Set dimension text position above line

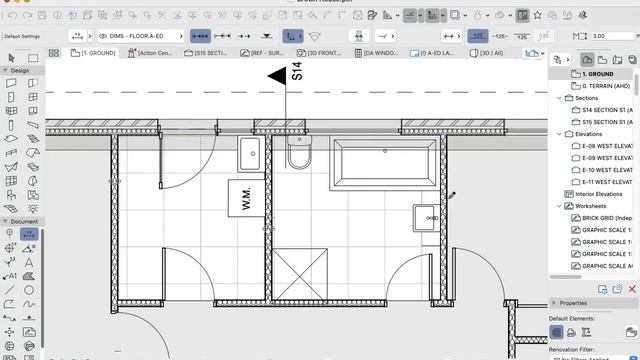pyautogui.click(x=478, y=36)
